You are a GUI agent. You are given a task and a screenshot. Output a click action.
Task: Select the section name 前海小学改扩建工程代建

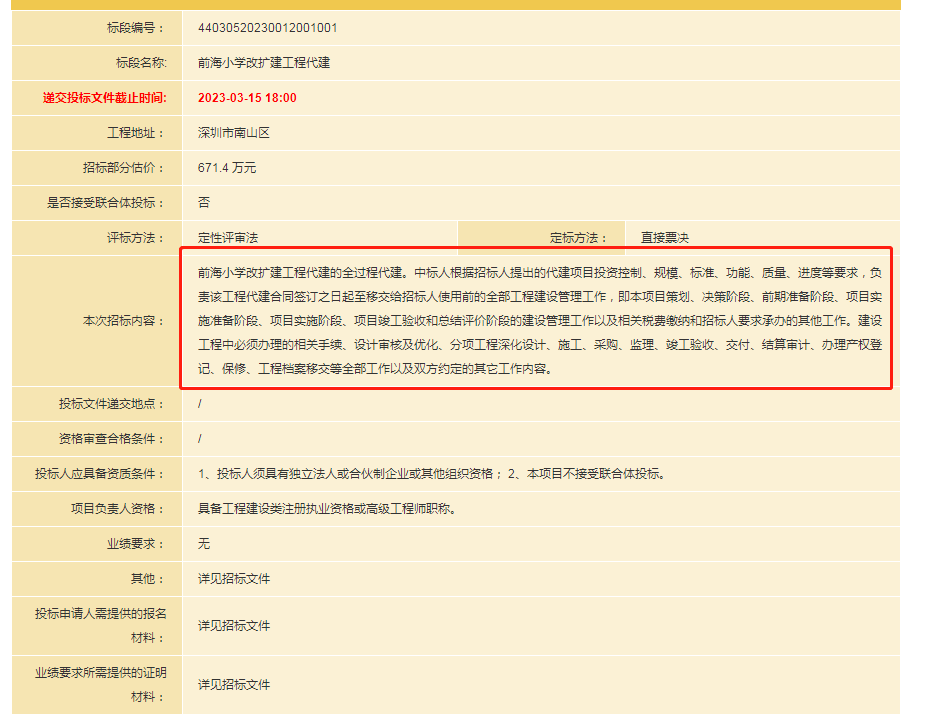click(x=263, y=63)
